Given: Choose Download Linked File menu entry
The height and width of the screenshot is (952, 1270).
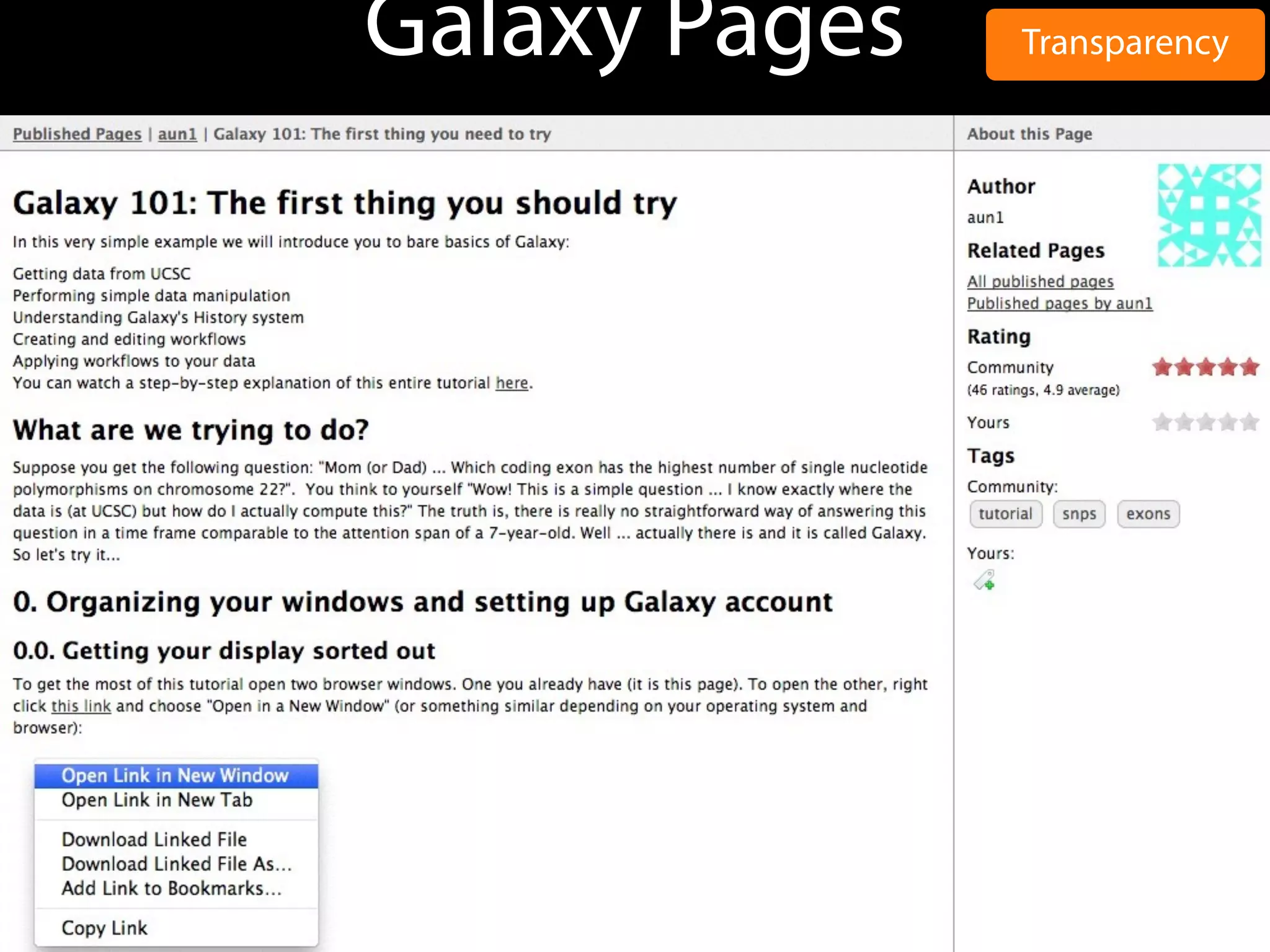Looking at the screenshot, I should [x=176, y=839].
